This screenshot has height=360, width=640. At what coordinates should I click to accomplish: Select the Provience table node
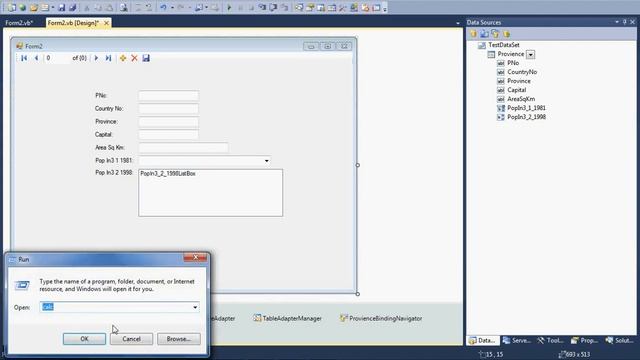511,54
